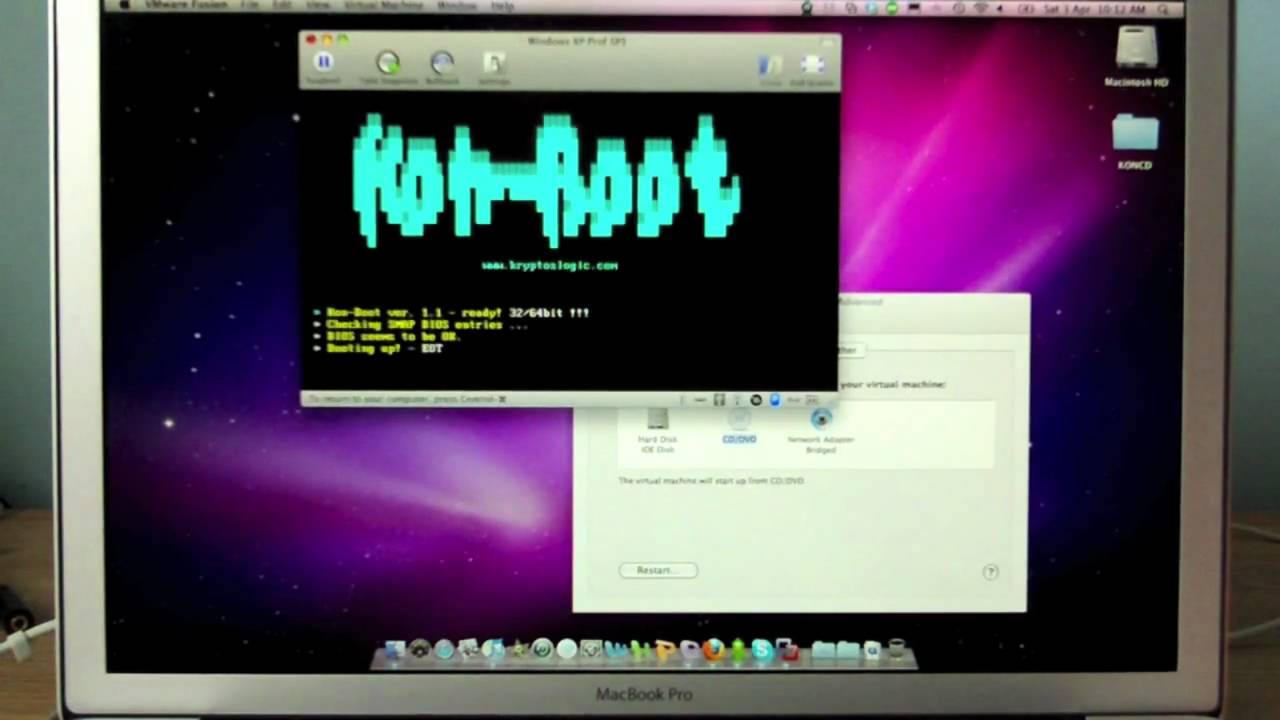The image size is (1280, 720).
Task: Open the Macintosh HD desktop icon
Action: 1136,58
